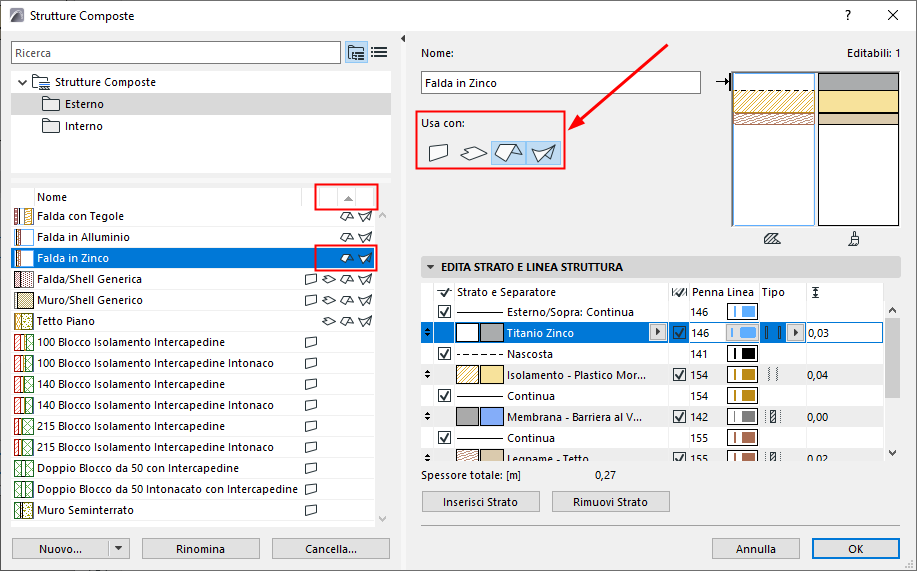Click the Falda in Alluminio composite icon

point(23,238)
